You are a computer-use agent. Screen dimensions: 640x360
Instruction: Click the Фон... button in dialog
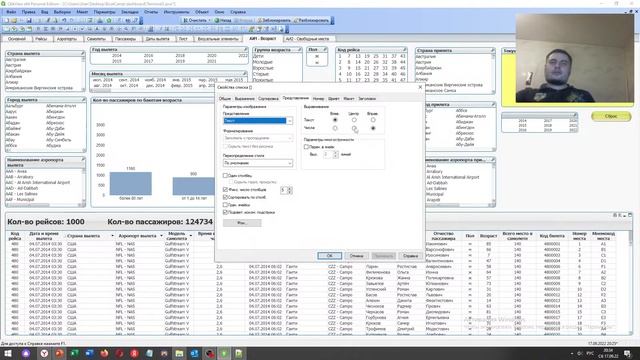(242, 223)
